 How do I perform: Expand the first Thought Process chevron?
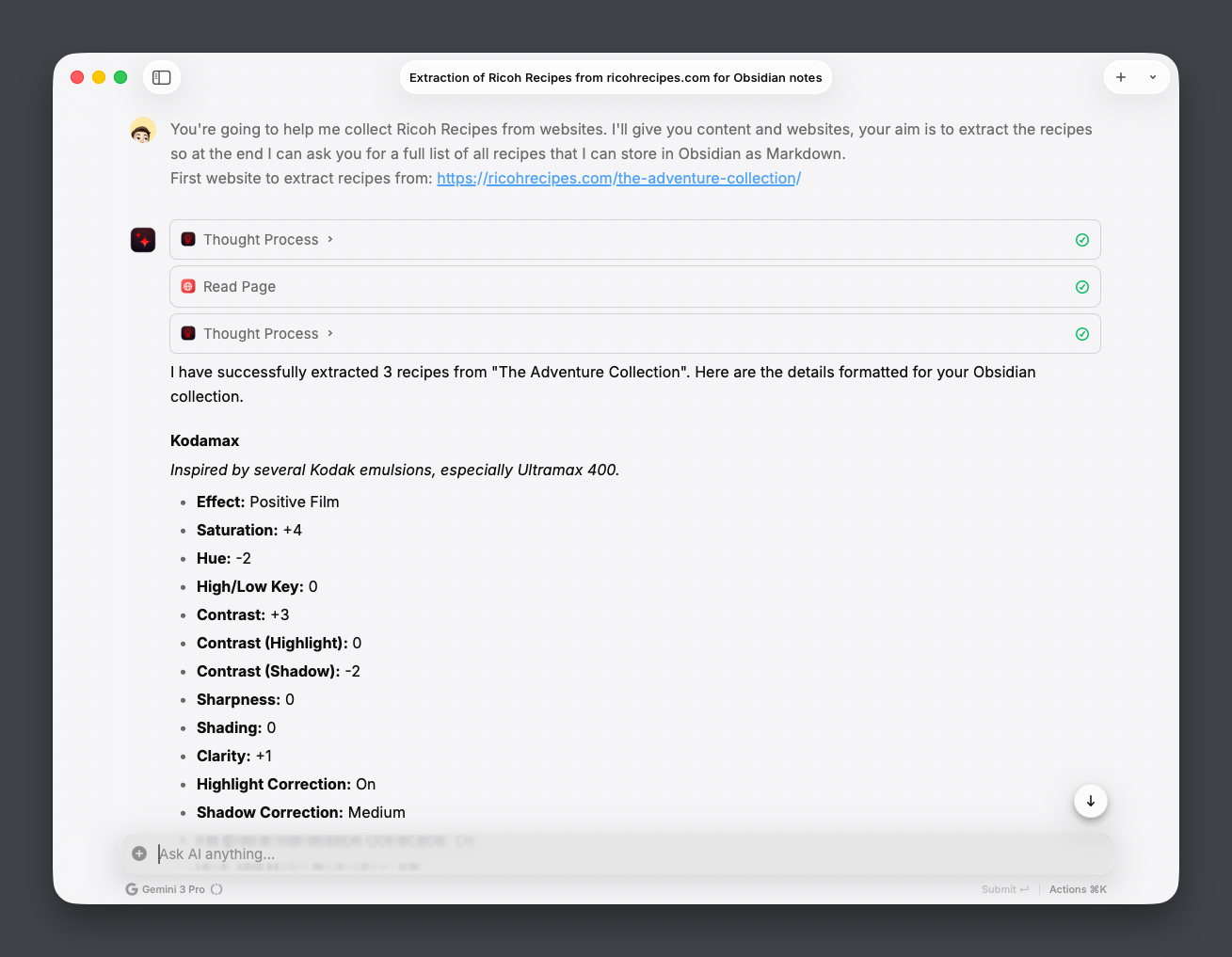(330, 240)
